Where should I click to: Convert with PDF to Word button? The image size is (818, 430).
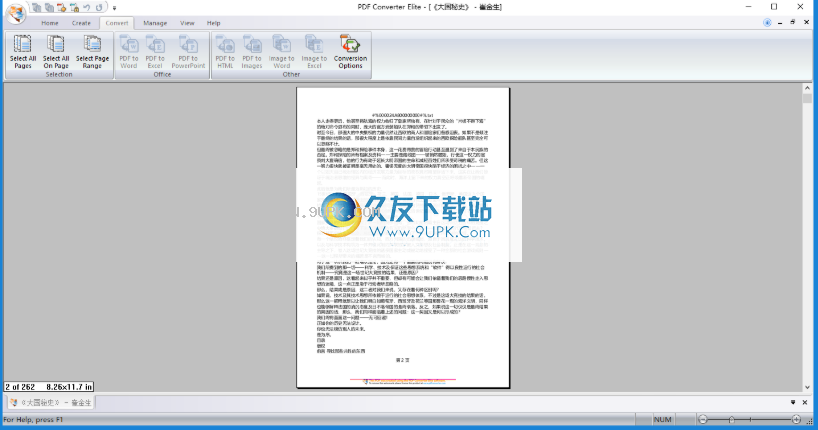tap(129, 52)
